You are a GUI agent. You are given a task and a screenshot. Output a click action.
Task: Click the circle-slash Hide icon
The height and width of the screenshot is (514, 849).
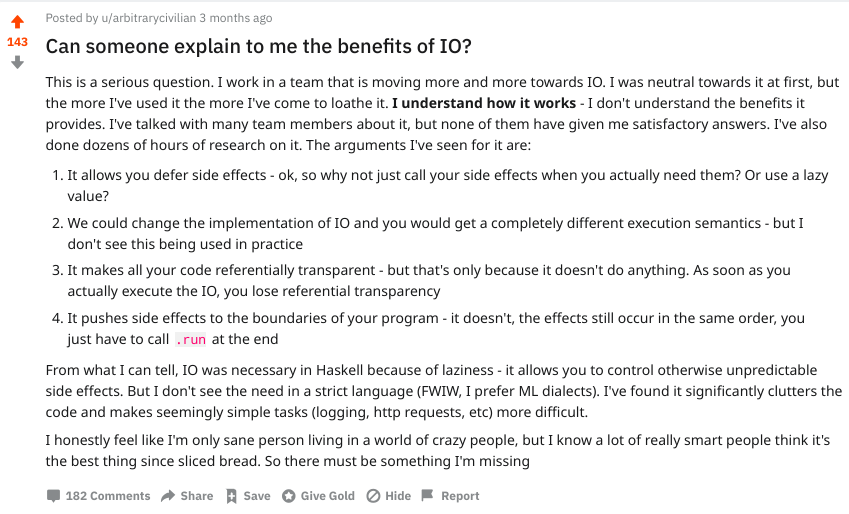point(373,496)
